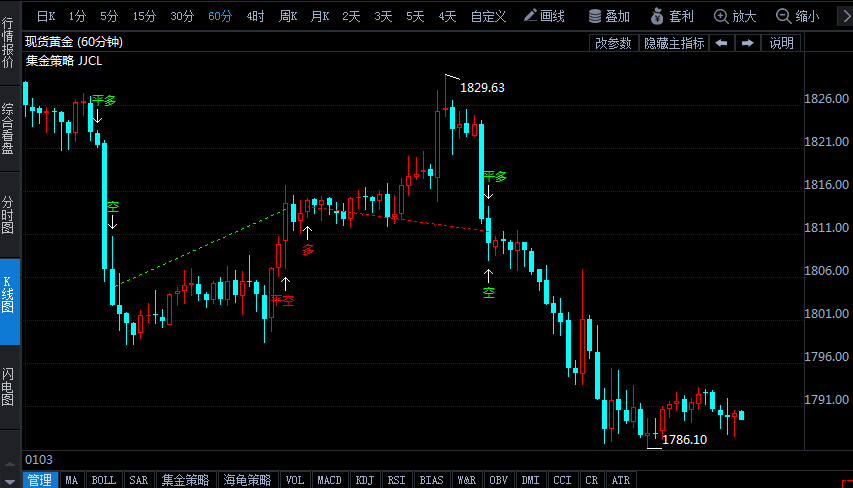Image resolution: width=853 pixels, height=488 pixels.
Task: Click the 1829.63 high price label
Action: click(482, 88)
